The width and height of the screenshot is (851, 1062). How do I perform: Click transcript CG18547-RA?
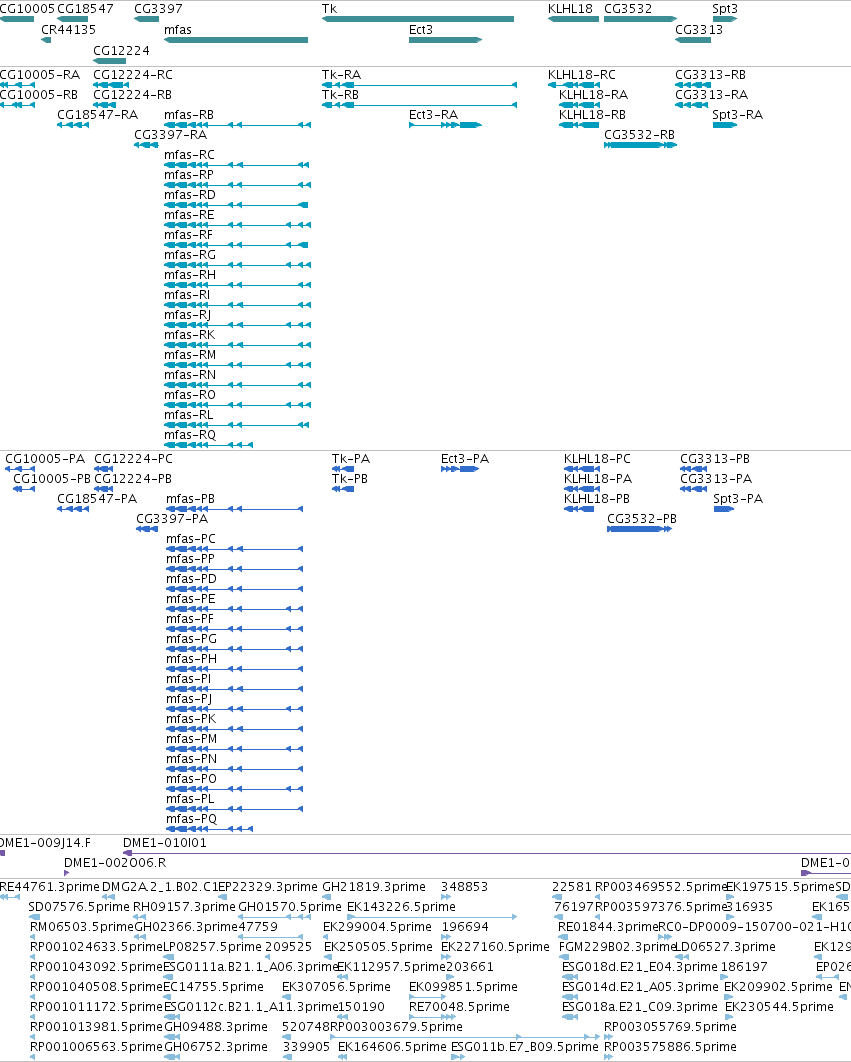coord(98,115)
